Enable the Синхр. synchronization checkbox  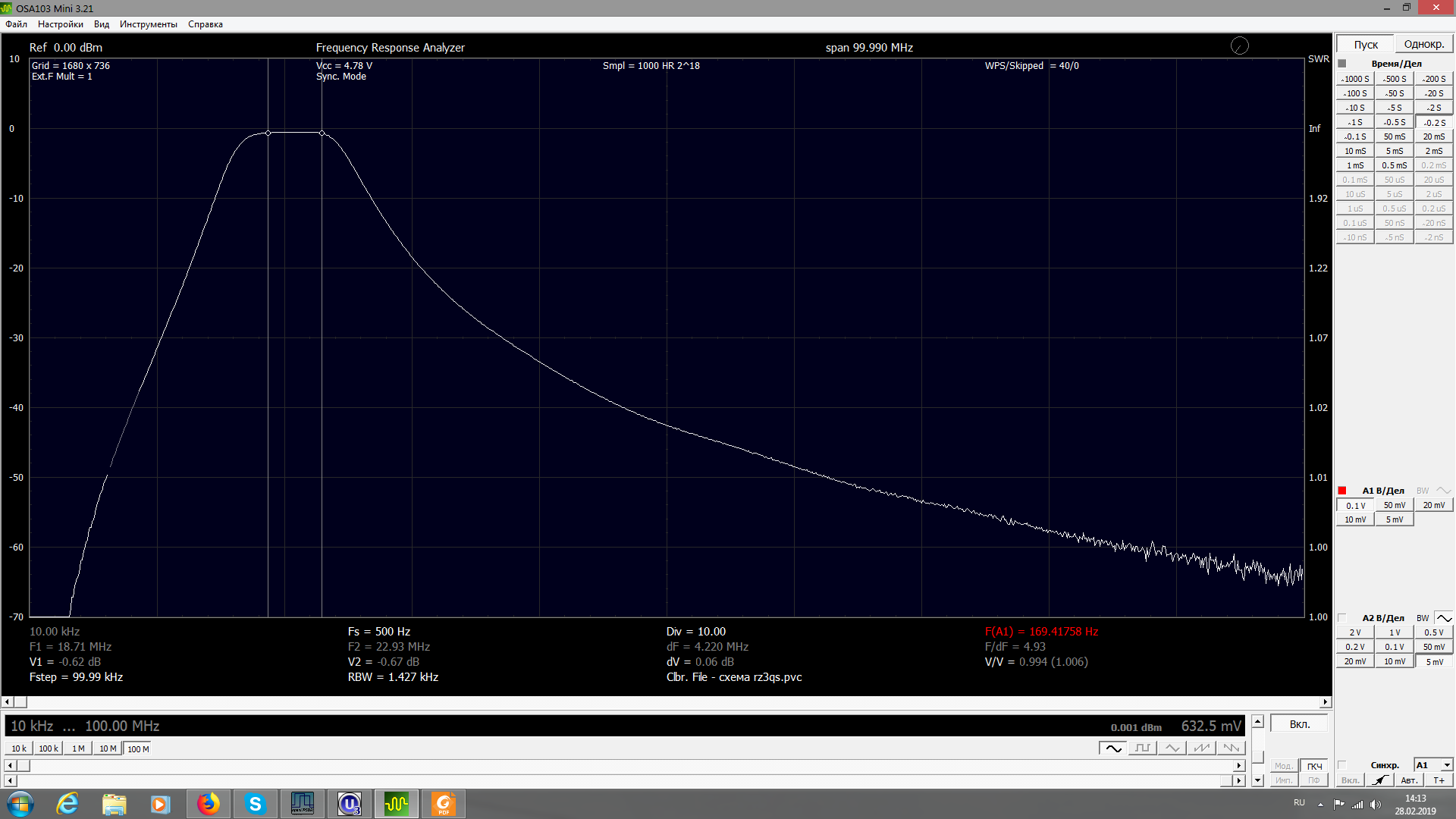pyautogui.click(x=1342, y=765)
